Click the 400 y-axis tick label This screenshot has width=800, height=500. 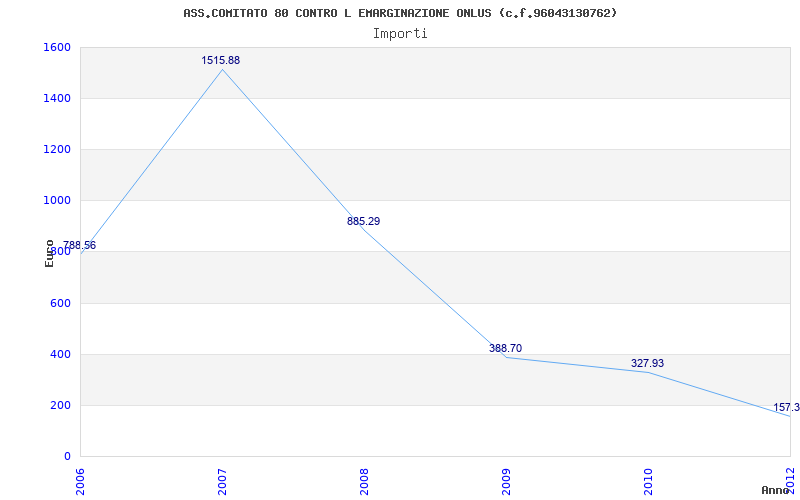59,354
